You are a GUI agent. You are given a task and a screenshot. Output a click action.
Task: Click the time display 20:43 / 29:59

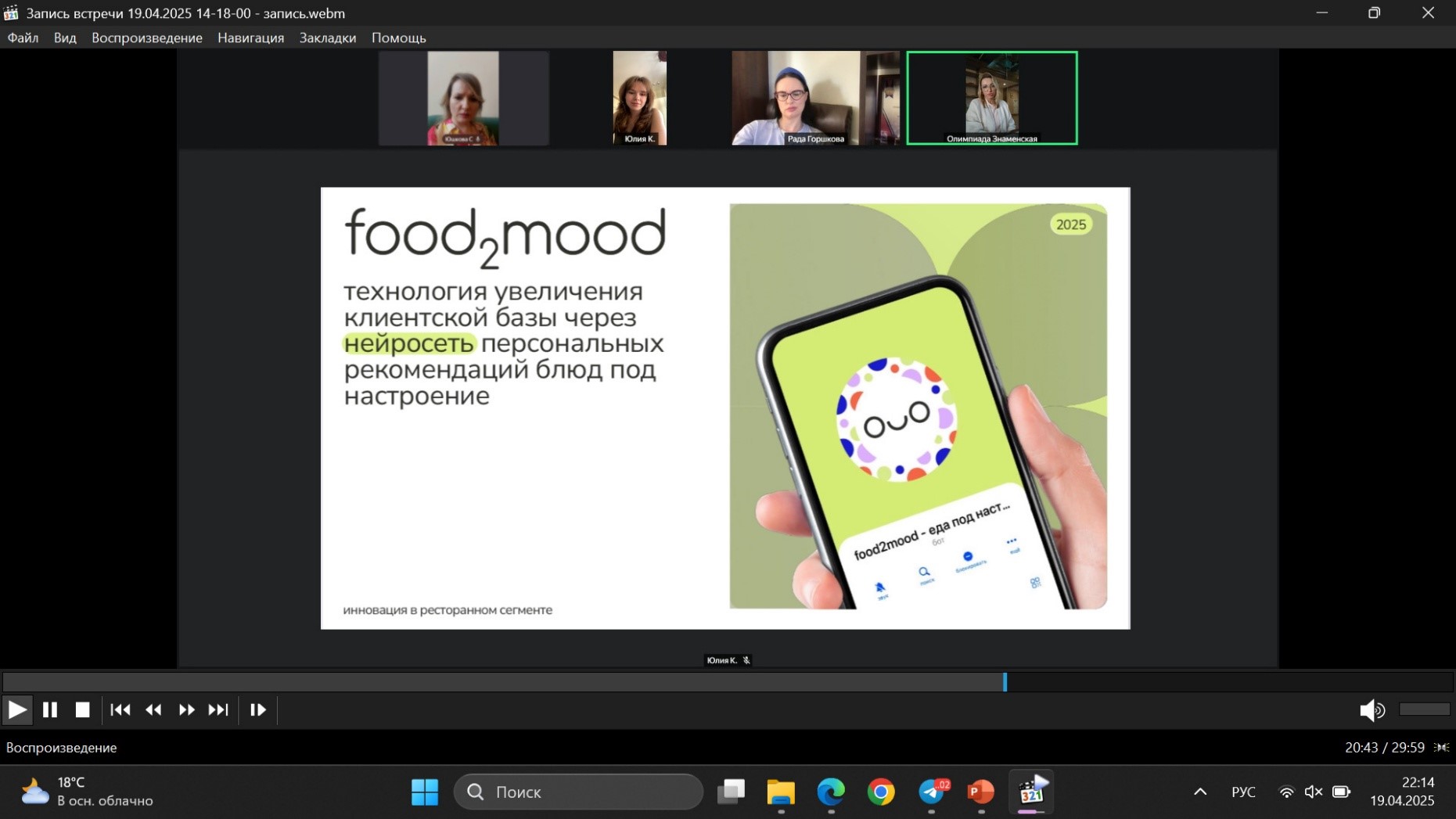(x=1385, y=748)
